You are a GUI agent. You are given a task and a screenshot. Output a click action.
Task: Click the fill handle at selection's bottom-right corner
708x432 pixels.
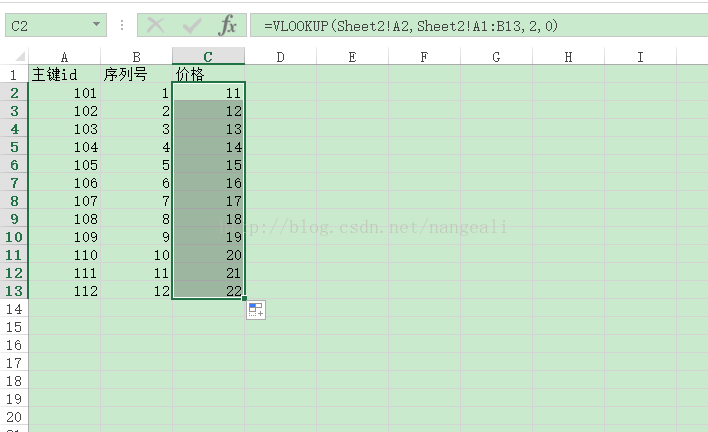click(x=244, y=298)
